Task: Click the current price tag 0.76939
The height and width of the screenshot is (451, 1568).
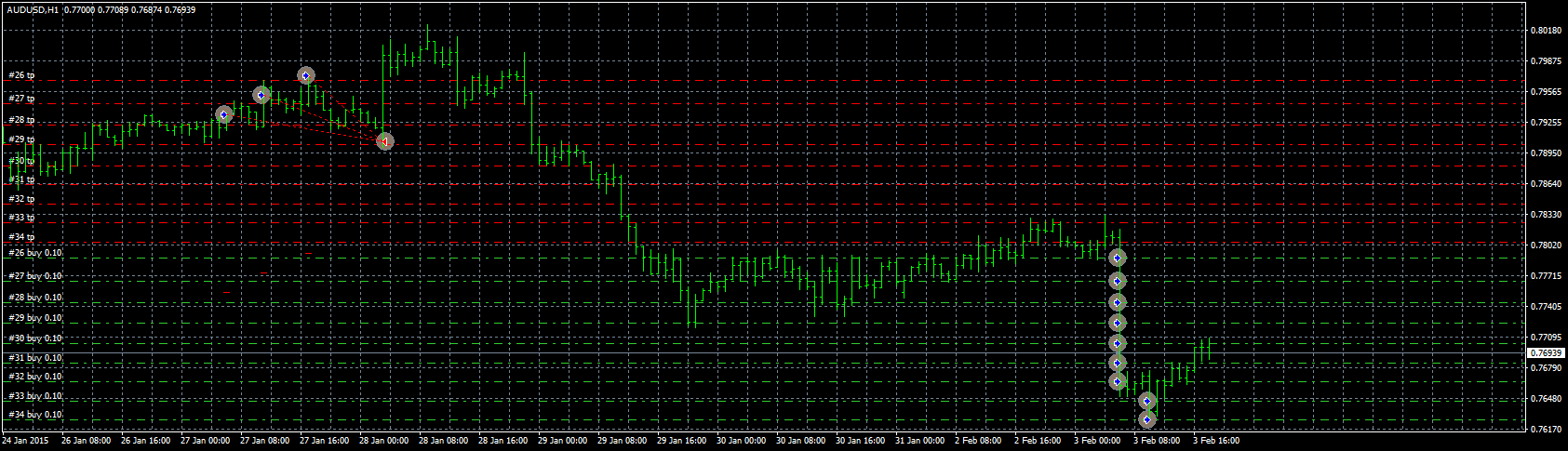Action: coord(1547,353)
